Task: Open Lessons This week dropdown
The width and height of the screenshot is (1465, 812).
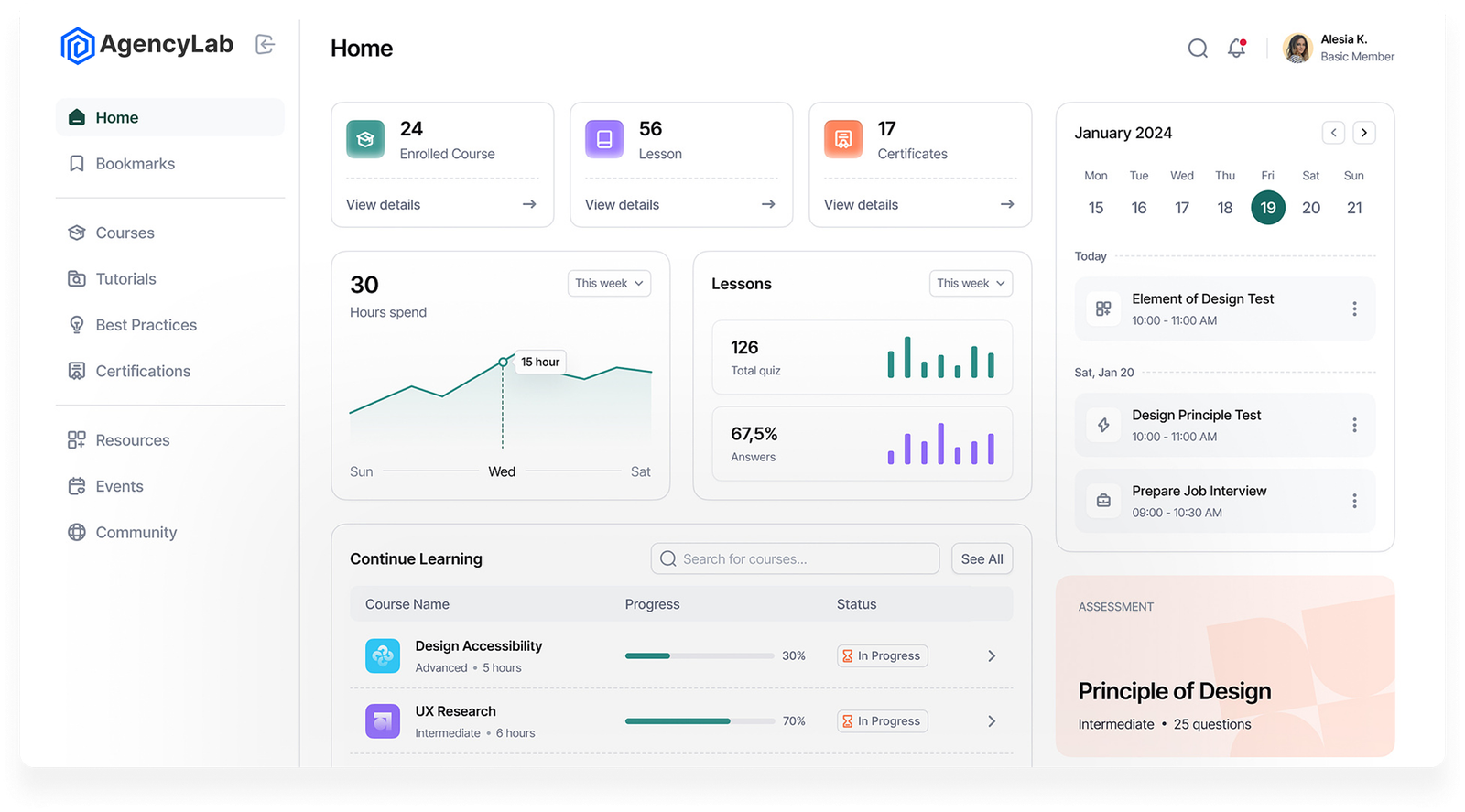Action: 971,284
